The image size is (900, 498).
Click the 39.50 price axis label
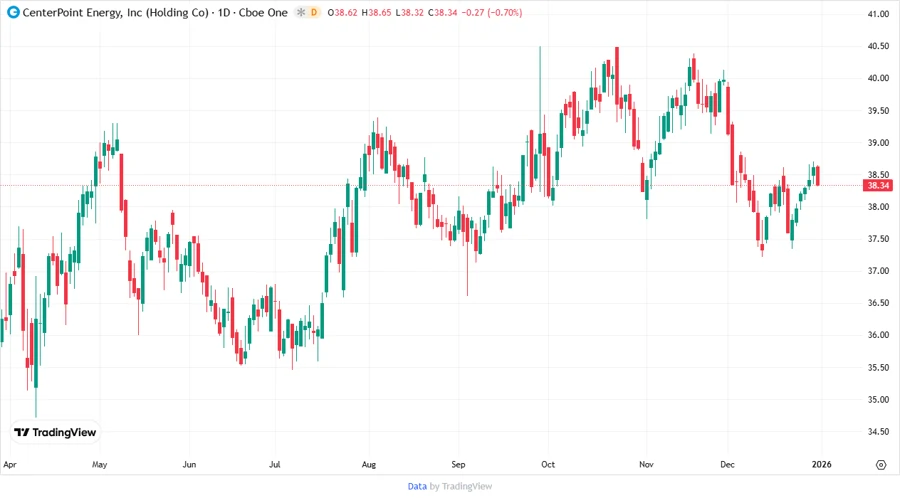(878, 111)
